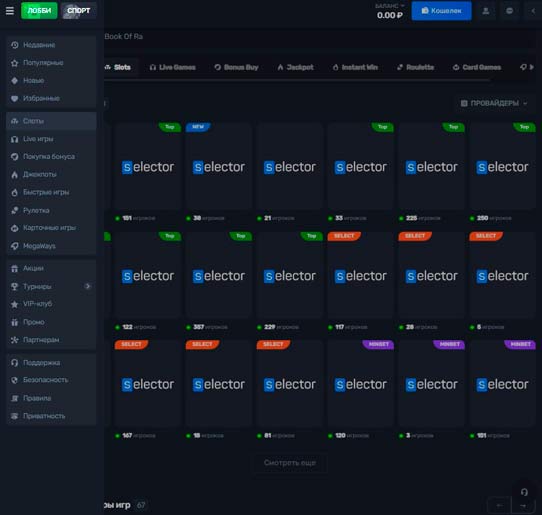The width and height of the screenshot is (542, 515).
Task: Click the Смотреть еще button
Action: click(x=290, y=463)
